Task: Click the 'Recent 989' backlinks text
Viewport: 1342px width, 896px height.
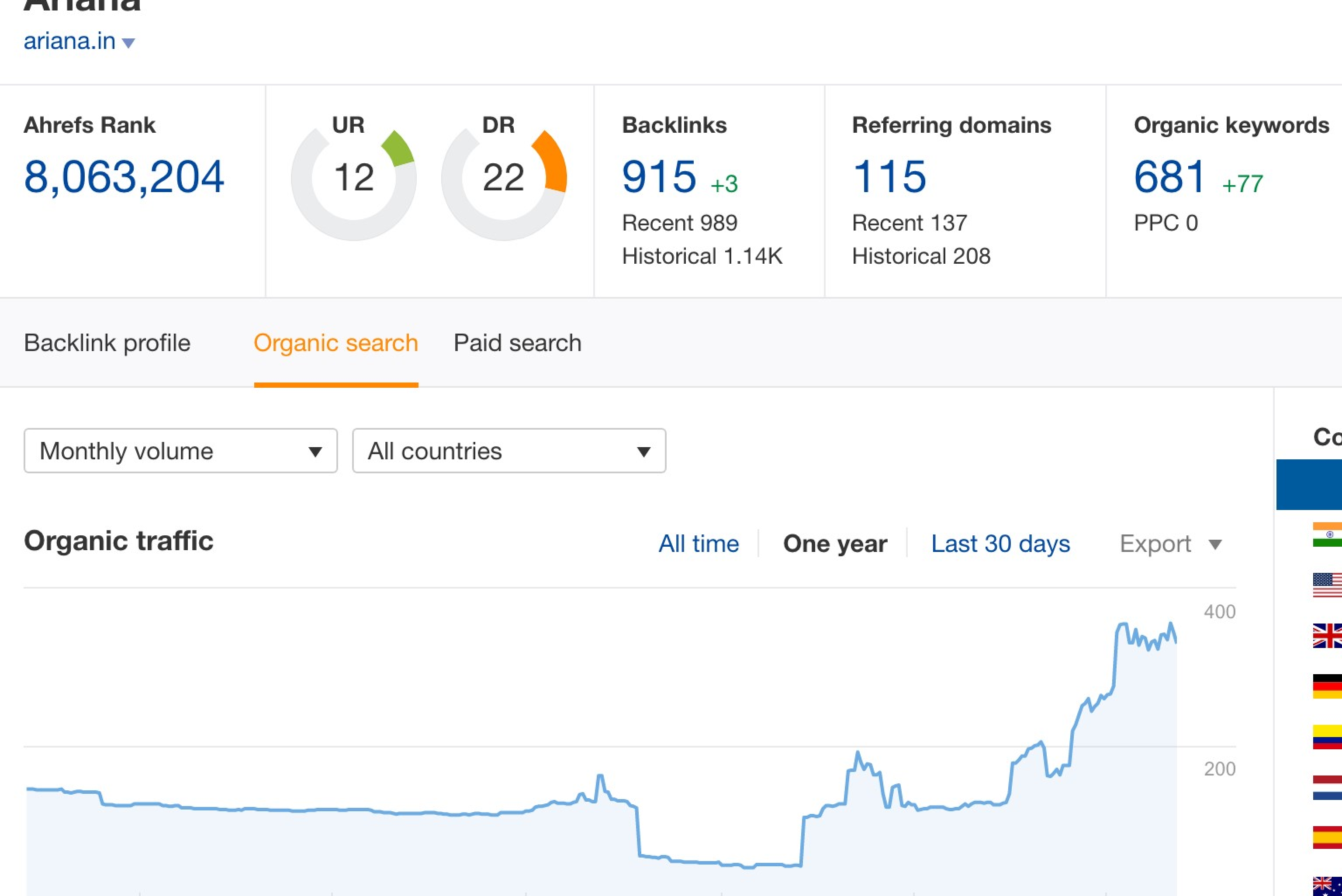Action: pos(680,223)
